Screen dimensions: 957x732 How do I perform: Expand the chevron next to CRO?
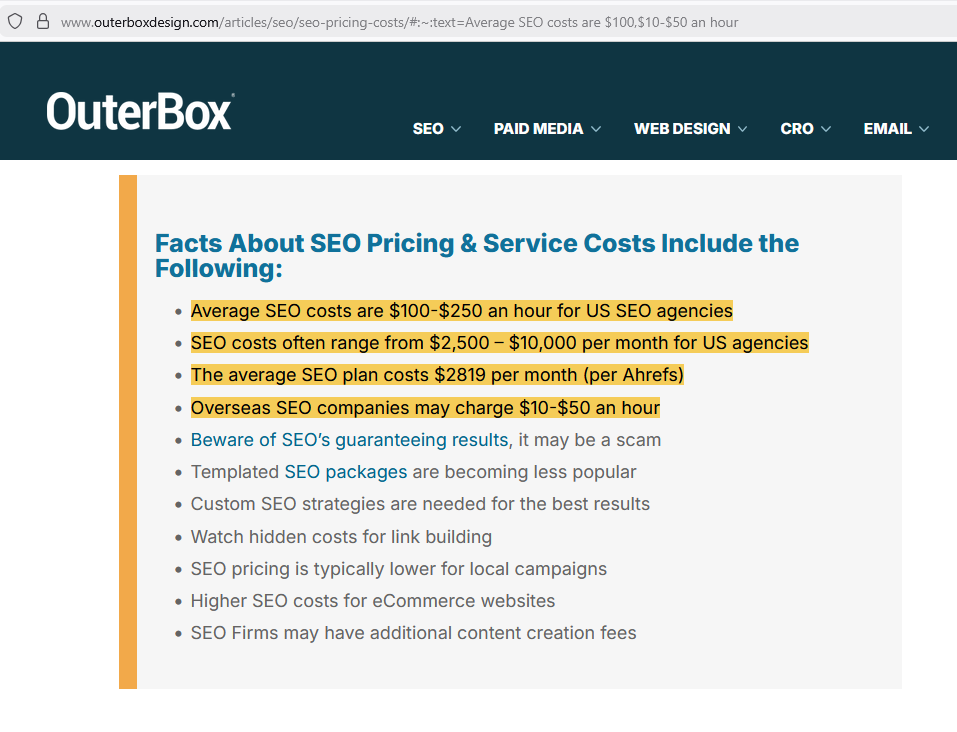coord(826,129)
